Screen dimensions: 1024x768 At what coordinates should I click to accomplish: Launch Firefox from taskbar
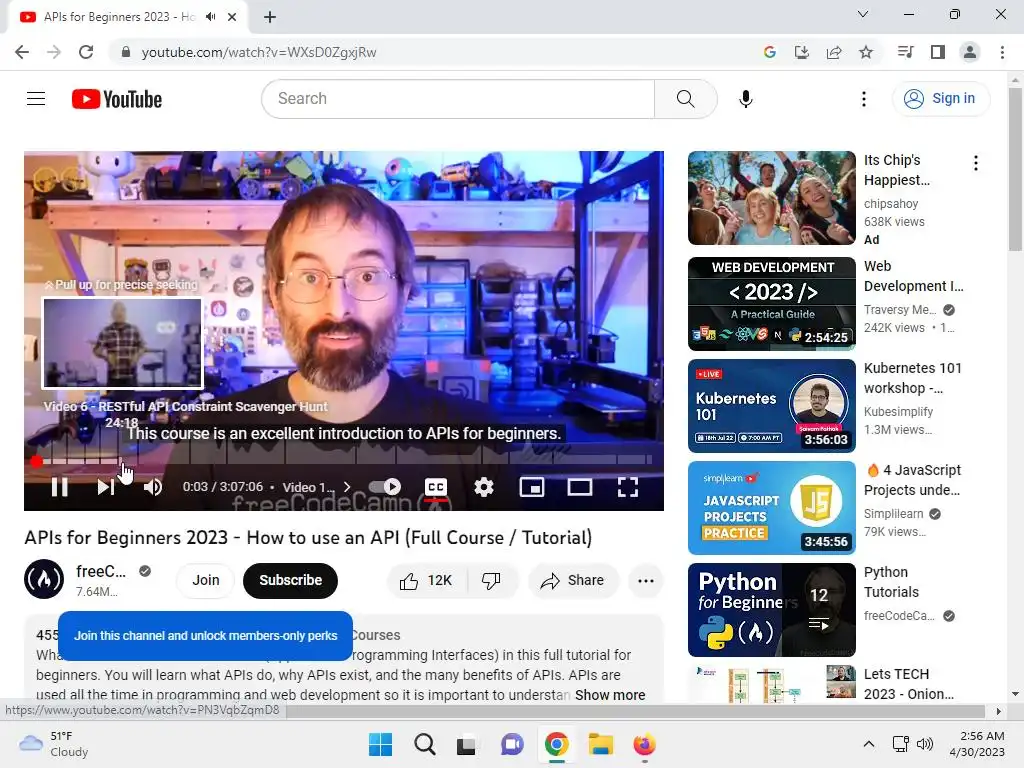pyautogui.click(x=644, y=744)
